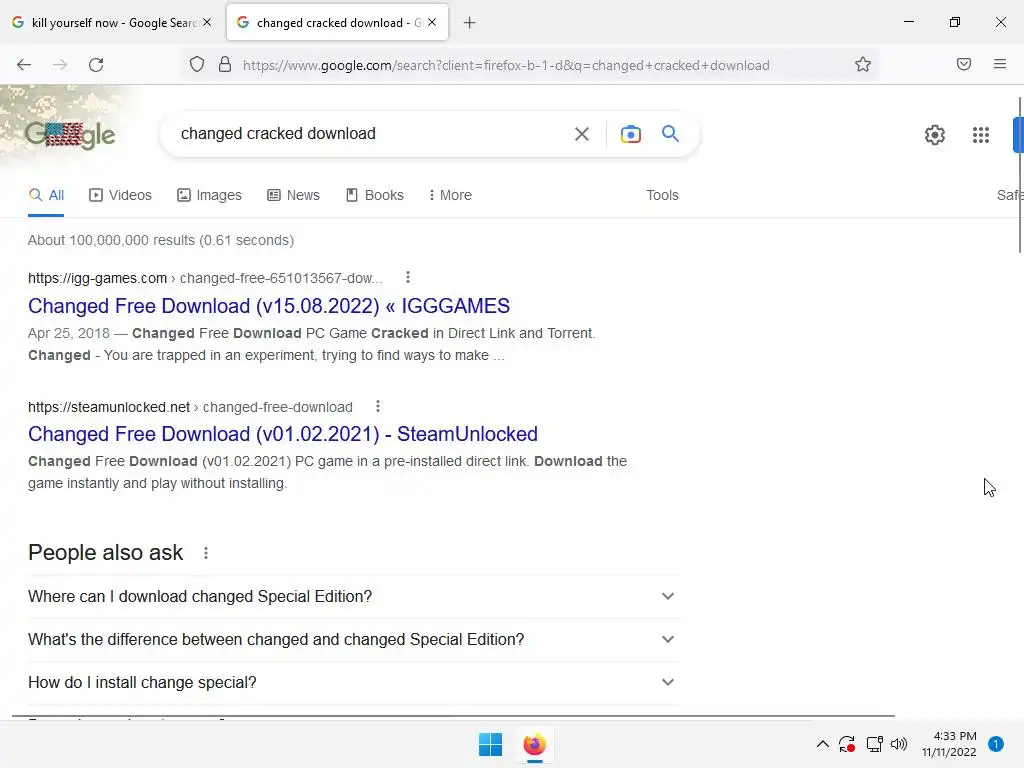The height and width of the screenshot is (768, 1024).
Task: Open the volume tray icon
Action: click(899, 744)
